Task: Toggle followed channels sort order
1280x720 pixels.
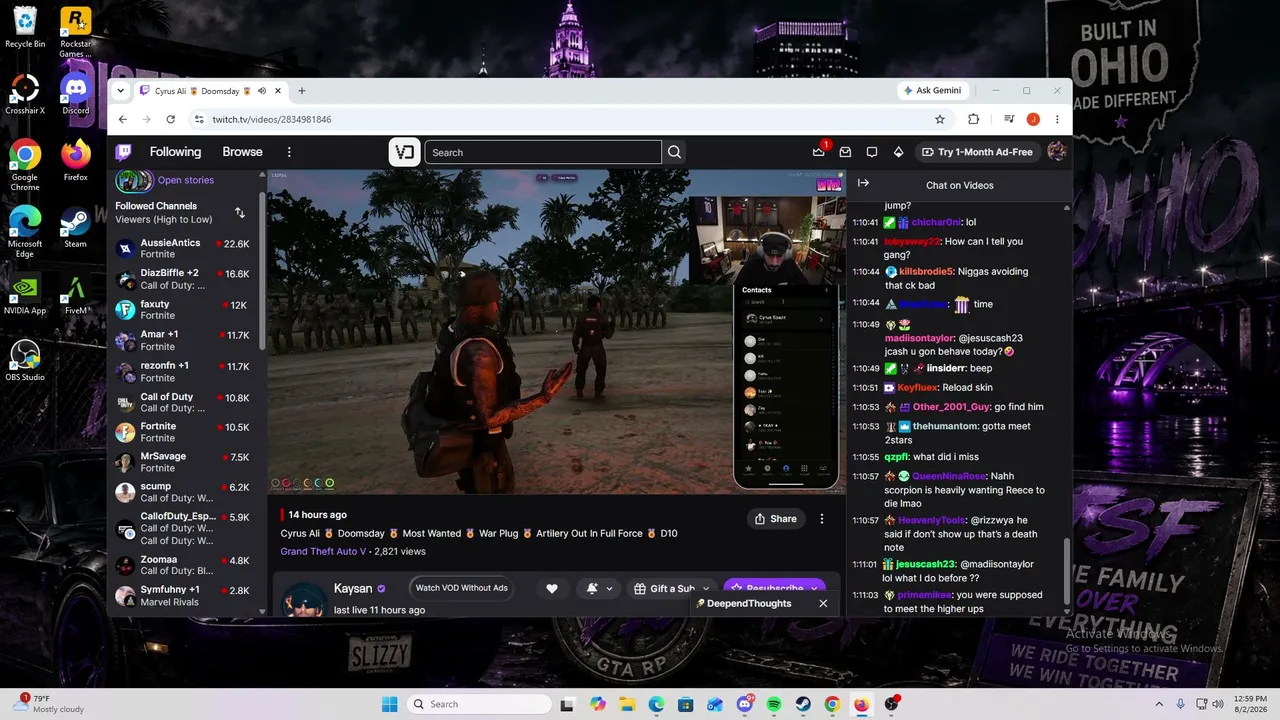Action: [x=240, y=212]
